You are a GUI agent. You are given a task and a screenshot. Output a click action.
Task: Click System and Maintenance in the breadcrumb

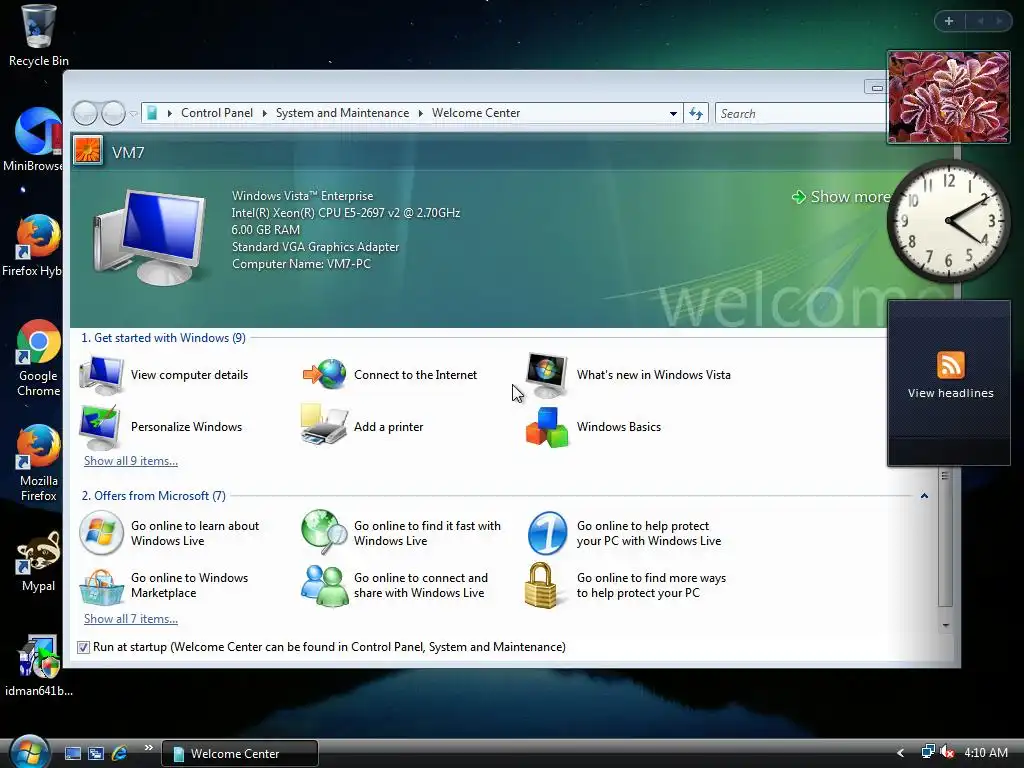[x=342, y=113]
